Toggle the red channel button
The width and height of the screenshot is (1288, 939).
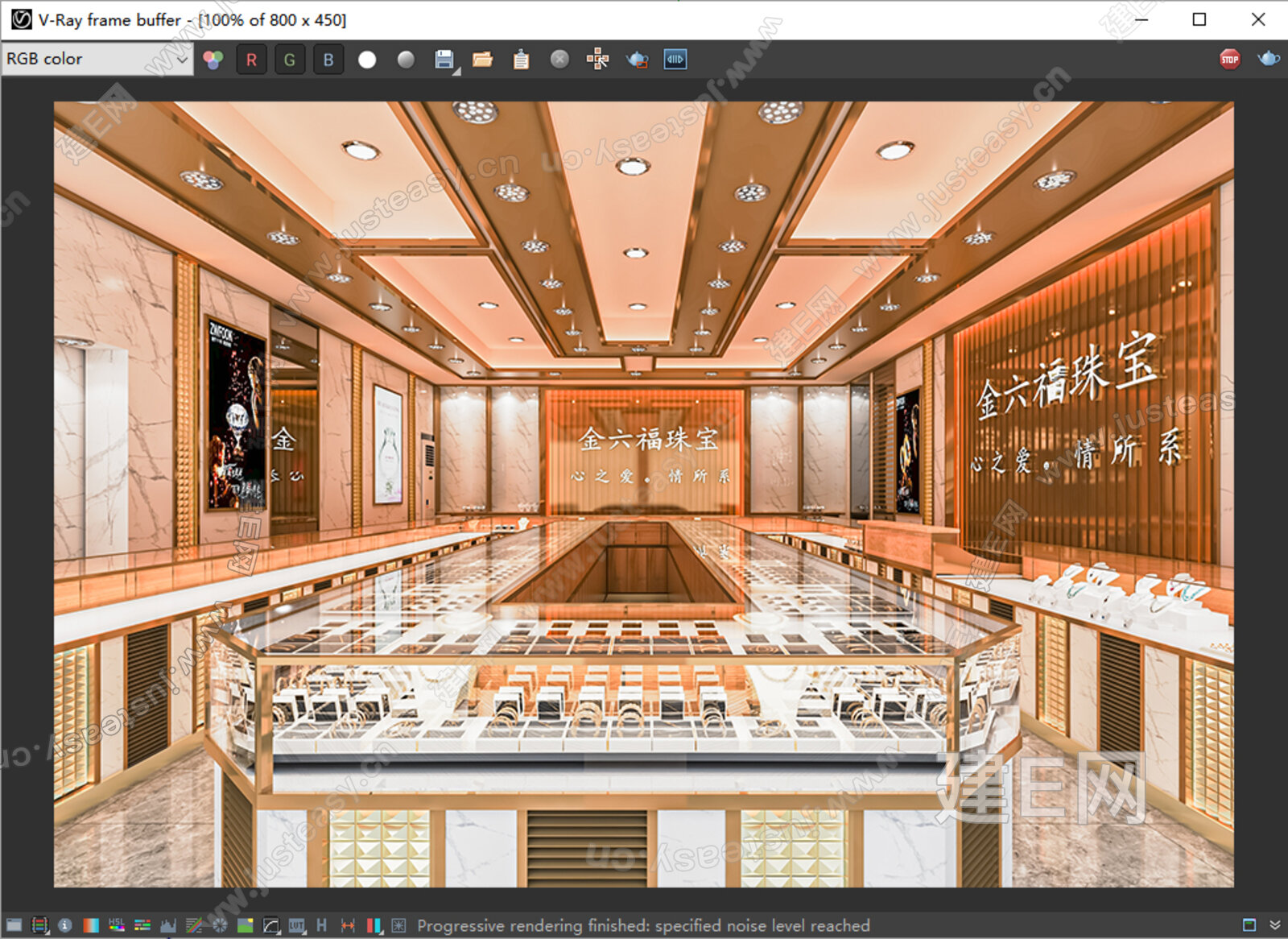click(251, 60)
